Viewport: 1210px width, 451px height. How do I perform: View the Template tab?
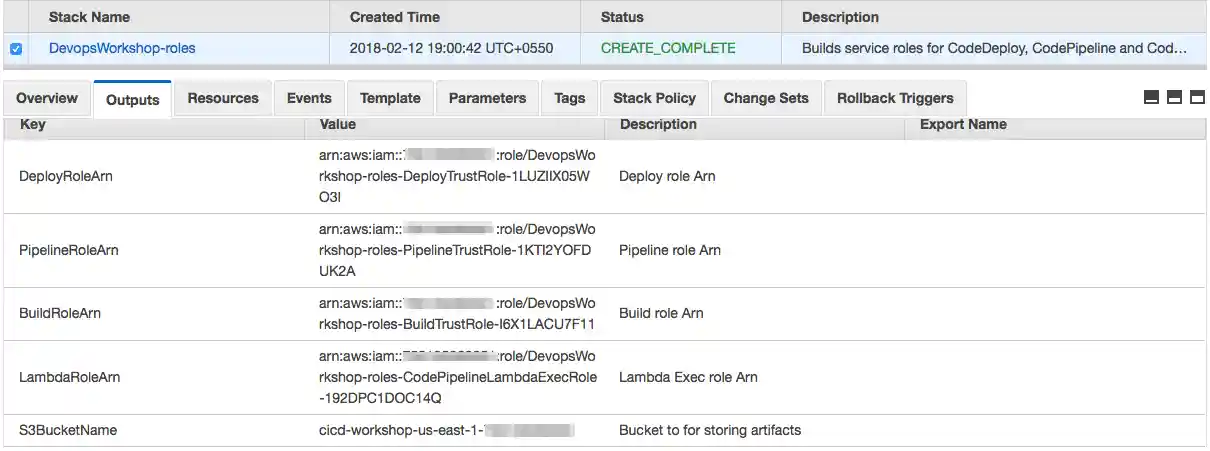(x=390, y=98)
